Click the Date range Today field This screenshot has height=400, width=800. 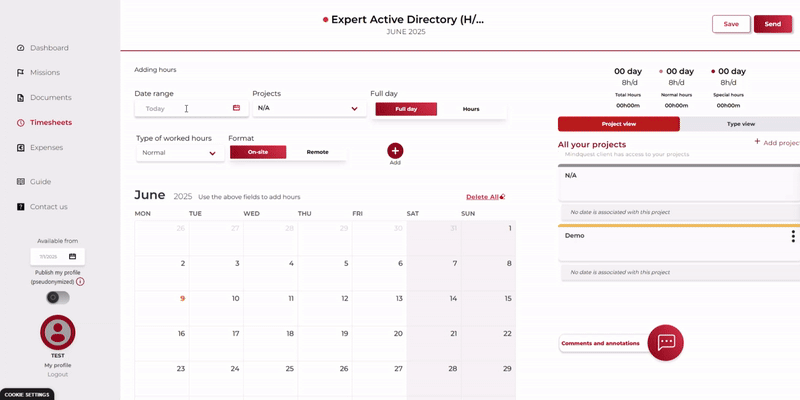(191, 108)
